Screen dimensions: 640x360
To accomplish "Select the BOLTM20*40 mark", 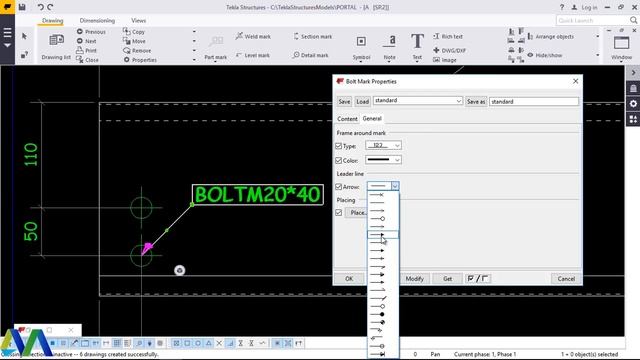I will pos(258,195).
